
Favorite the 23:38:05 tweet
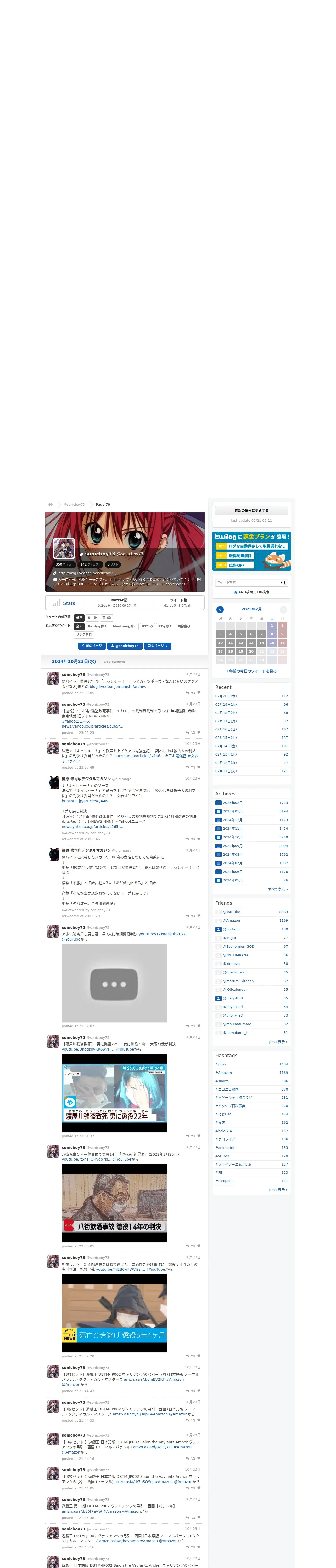(x=199, y=693)
